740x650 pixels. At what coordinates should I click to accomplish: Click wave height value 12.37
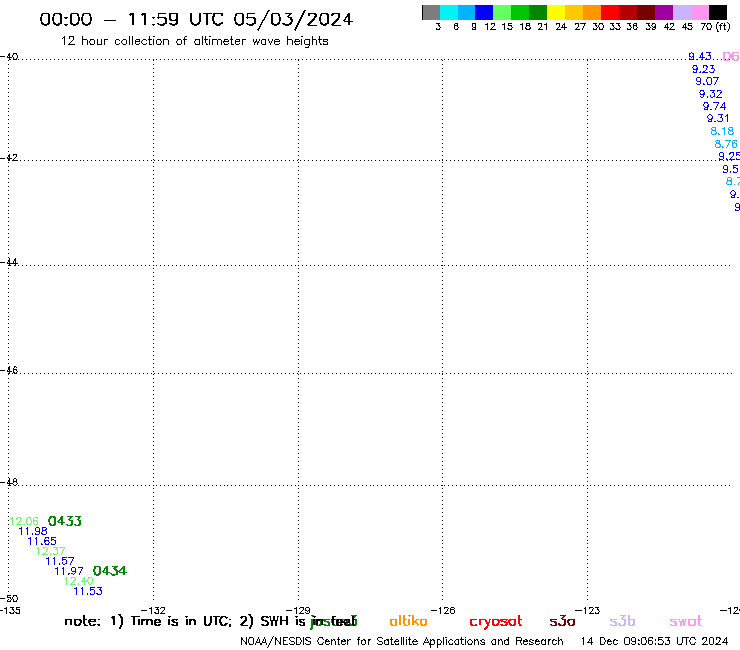point(51,551)
